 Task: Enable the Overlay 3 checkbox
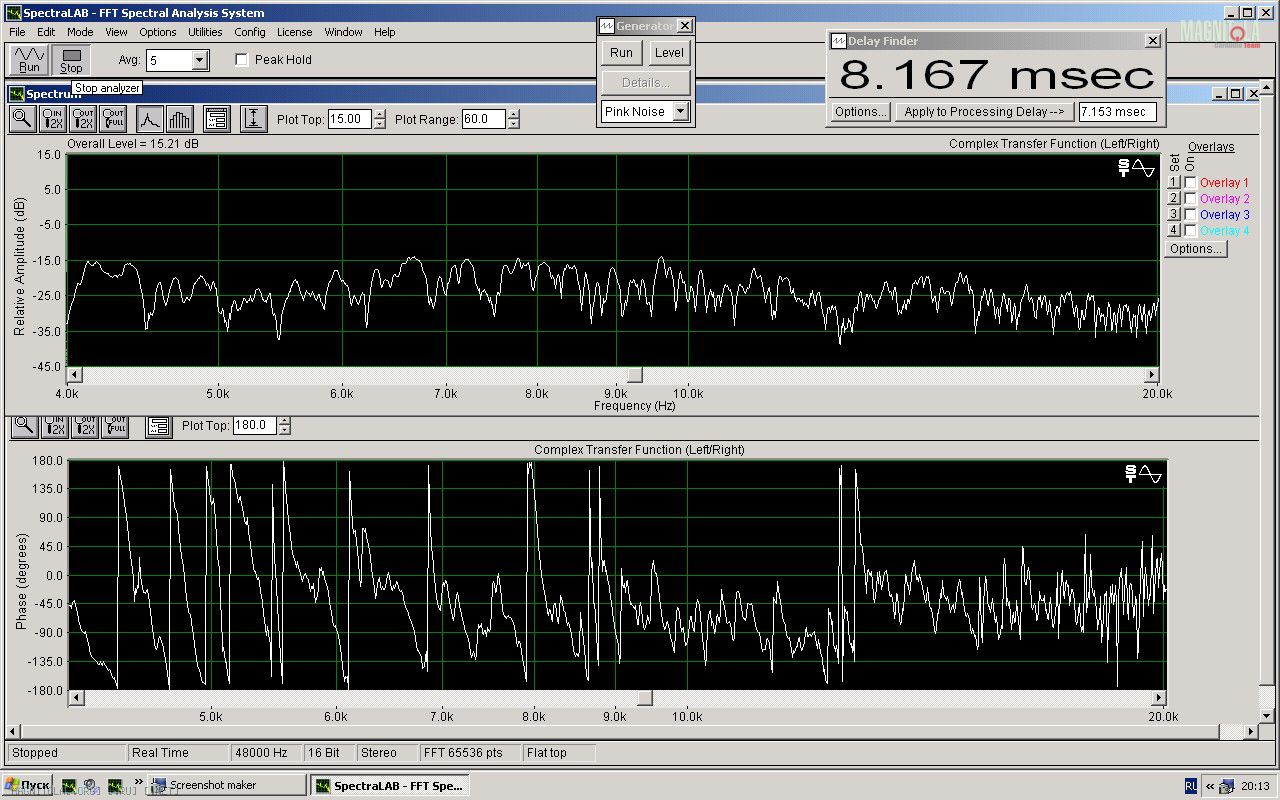1190,215
